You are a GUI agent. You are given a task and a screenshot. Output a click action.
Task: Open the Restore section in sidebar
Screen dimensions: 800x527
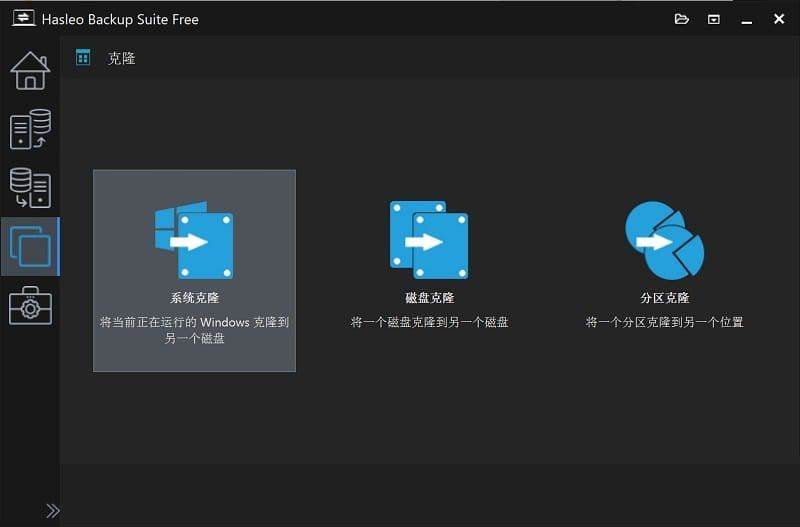click(x=30, y=187)
